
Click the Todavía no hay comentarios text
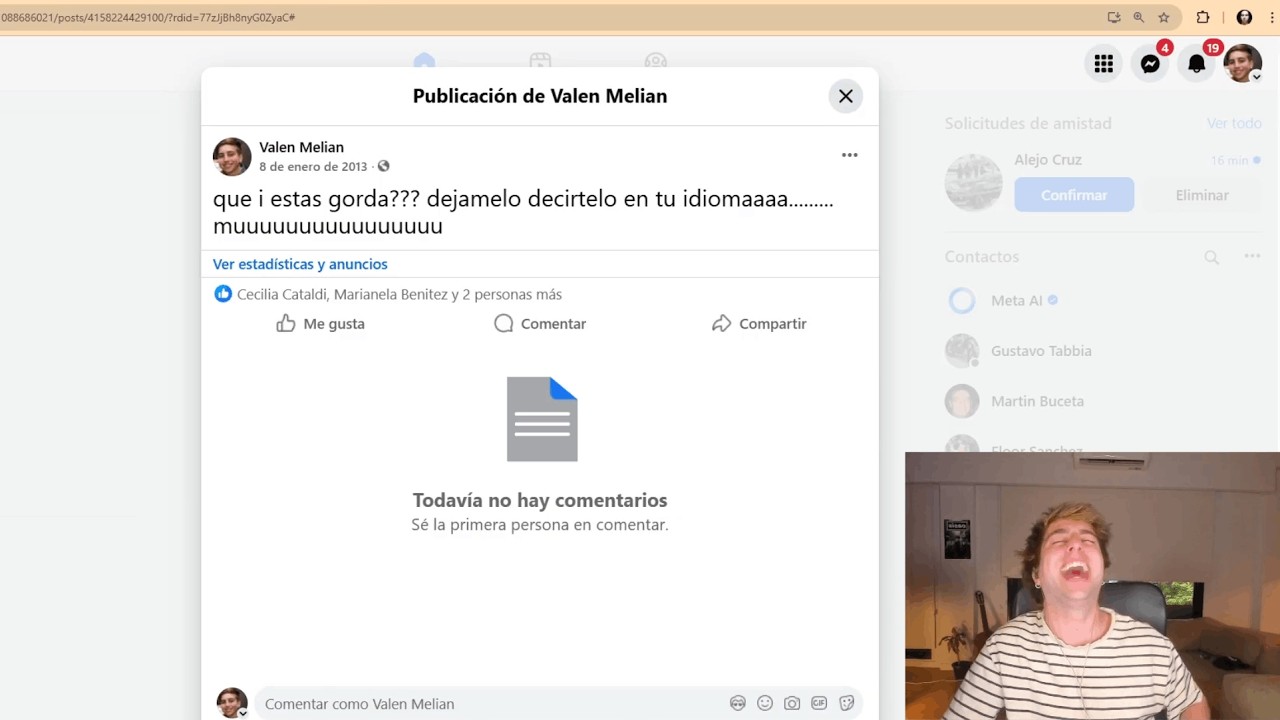540,500
